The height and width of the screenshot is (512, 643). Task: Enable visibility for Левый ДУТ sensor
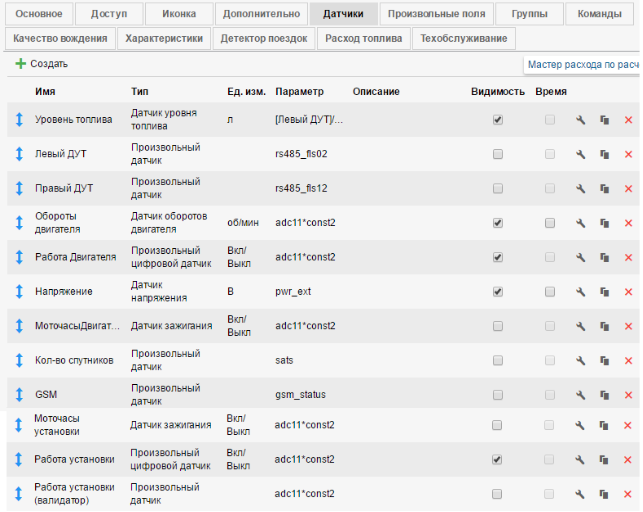498,154
